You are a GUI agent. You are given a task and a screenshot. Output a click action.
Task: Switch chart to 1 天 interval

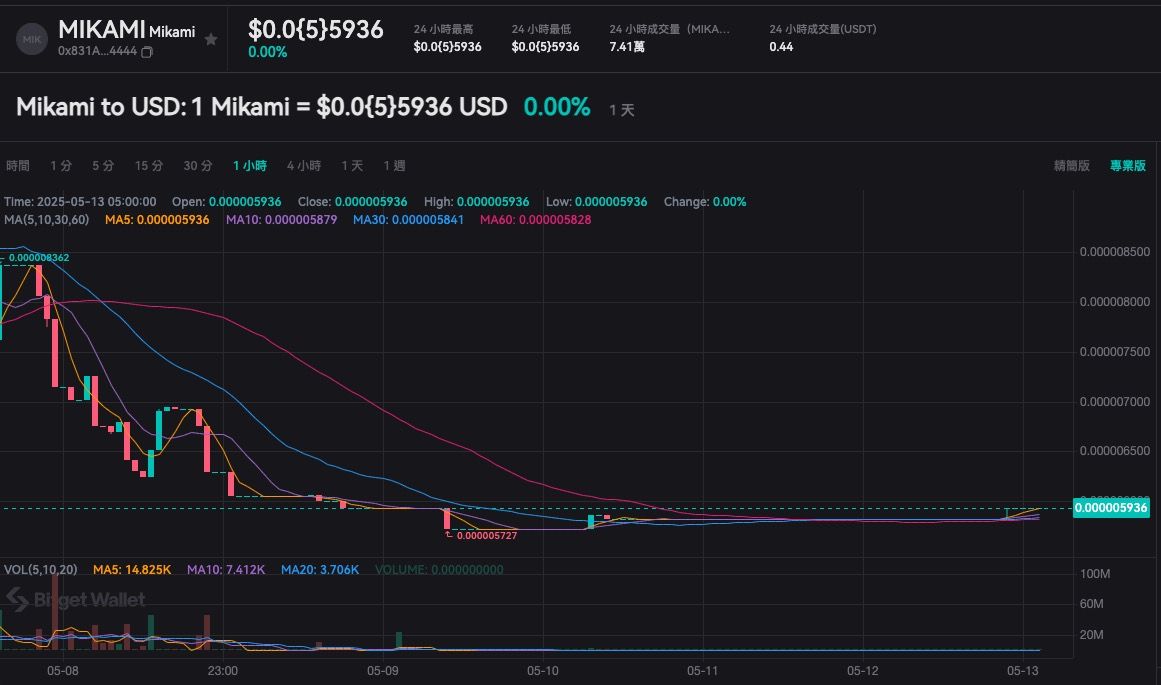point(352,166)
